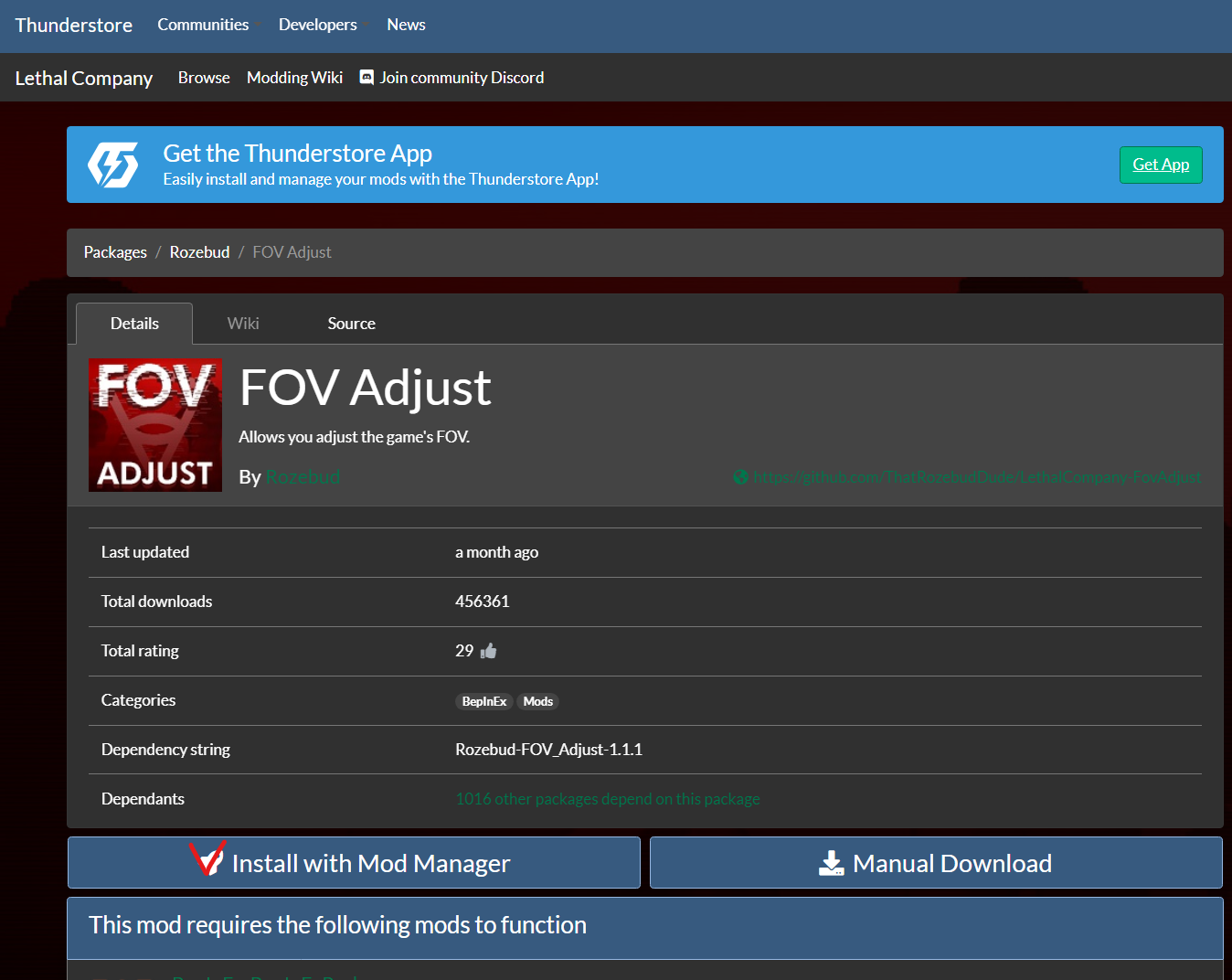
Task: Click the total downloads value 456361
Action: (x=483, y=602)
